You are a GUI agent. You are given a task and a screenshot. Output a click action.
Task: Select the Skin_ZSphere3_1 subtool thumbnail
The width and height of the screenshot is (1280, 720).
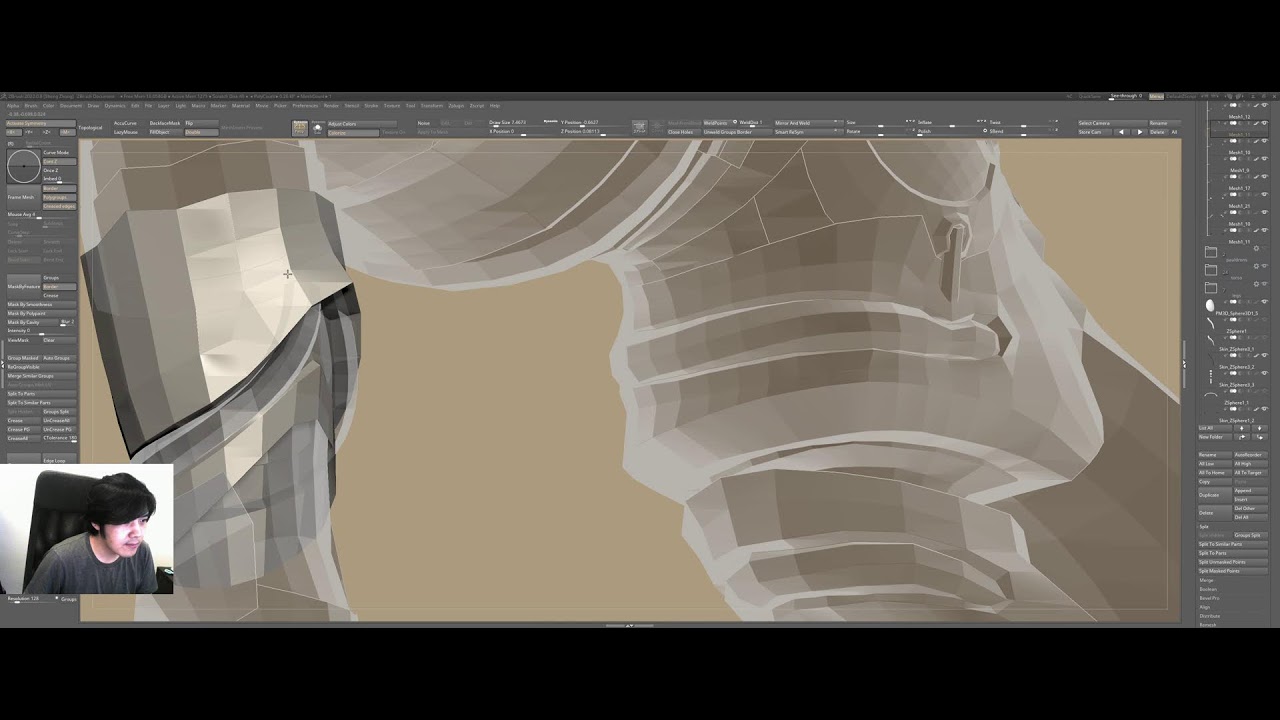coord(1210,340)
